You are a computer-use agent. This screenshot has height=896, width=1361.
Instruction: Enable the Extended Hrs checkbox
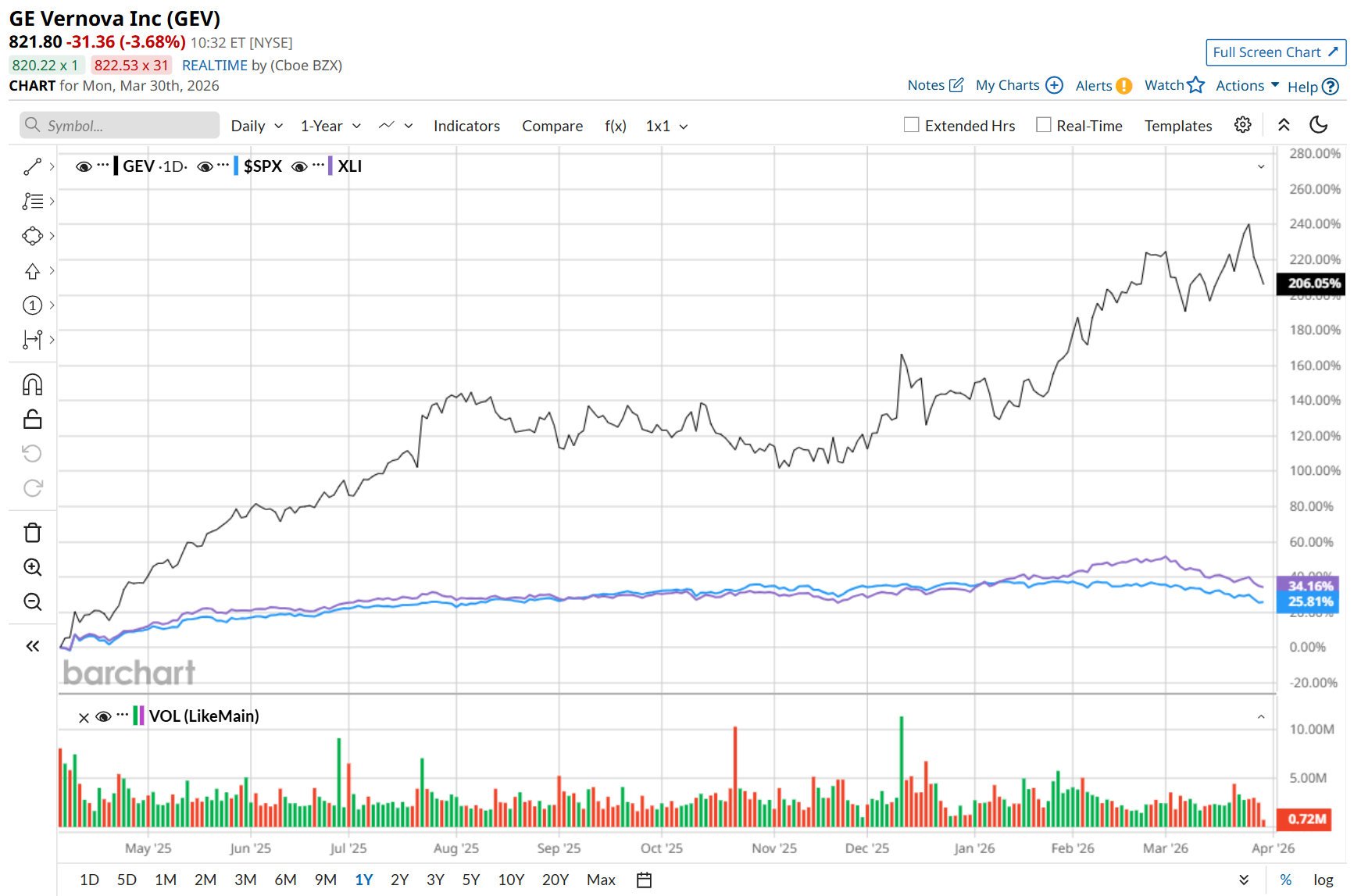tap(911, 125)
